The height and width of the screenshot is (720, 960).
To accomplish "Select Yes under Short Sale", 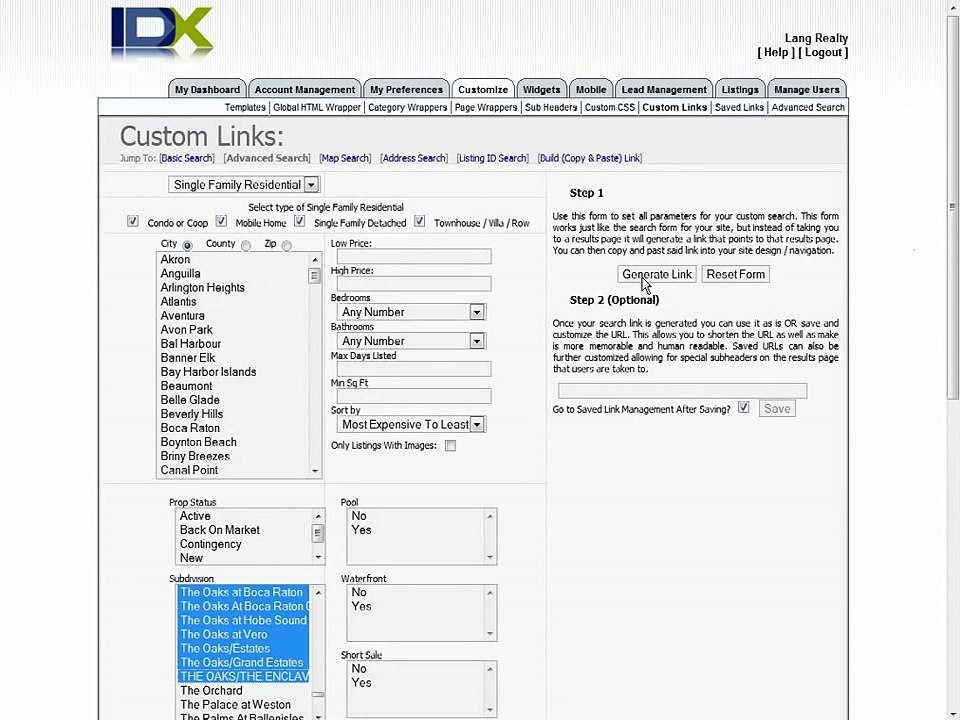I will 361,683.
